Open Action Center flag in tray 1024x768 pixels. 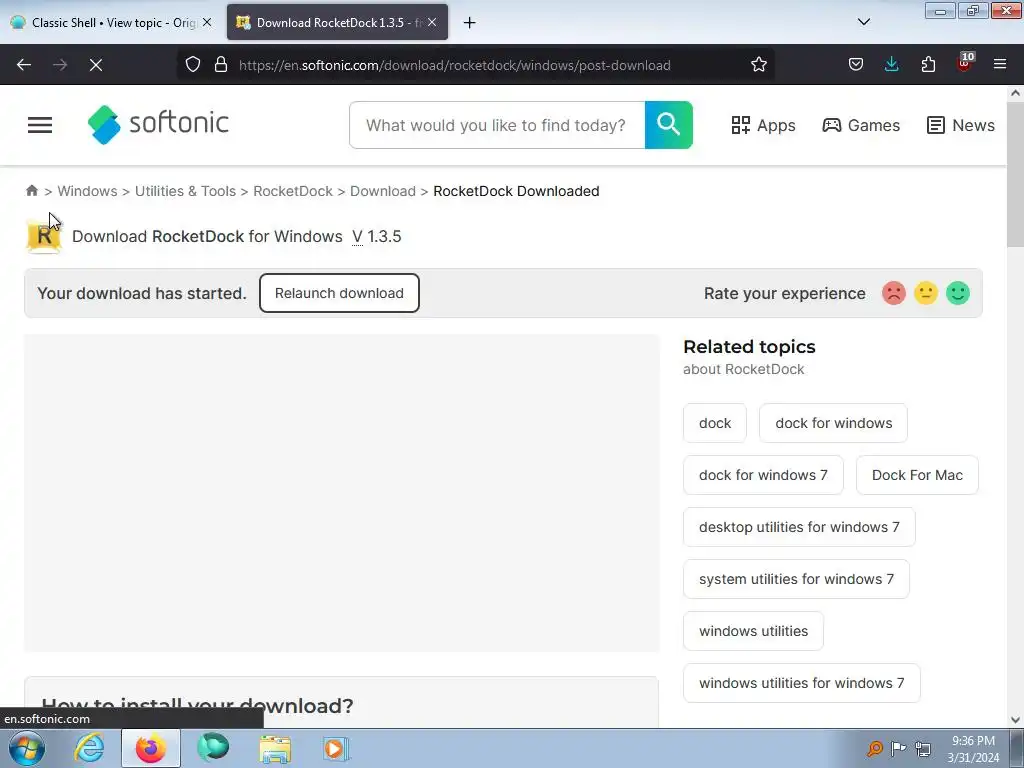(x=899, y=748)
